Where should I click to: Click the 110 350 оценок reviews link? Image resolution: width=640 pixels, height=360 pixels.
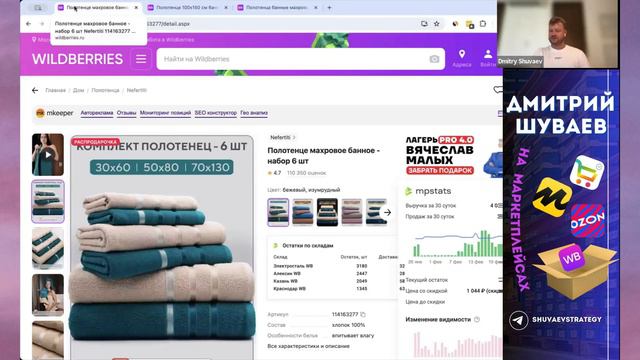tap(307, 173)
